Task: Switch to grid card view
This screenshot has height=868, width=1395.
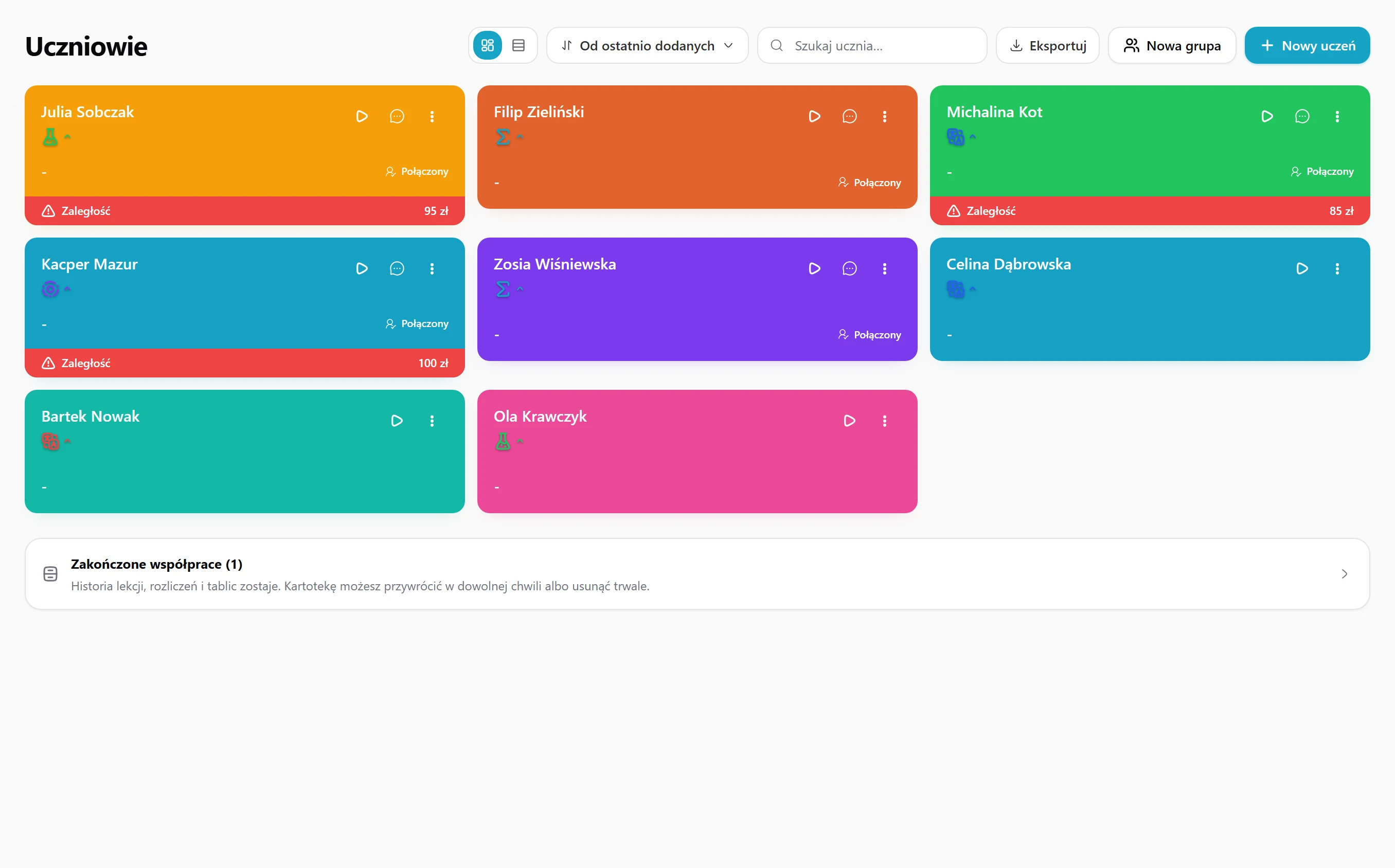Action: click(x=488, y=45)
